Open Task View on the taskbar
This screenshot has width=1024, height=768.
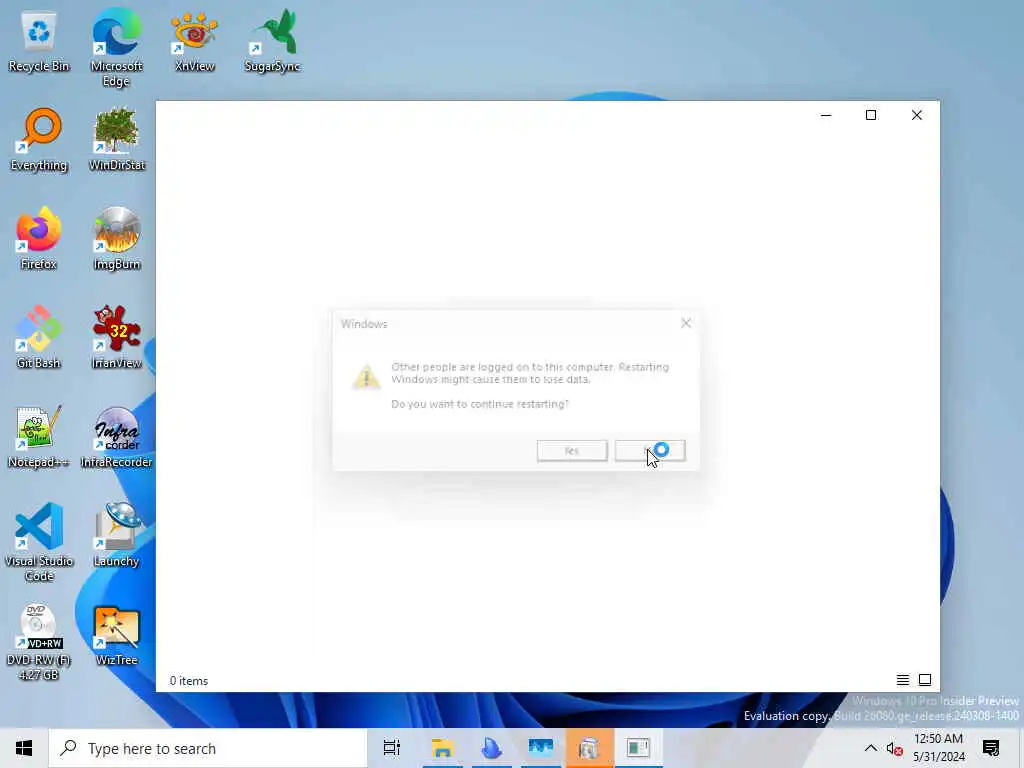[392, 748]
